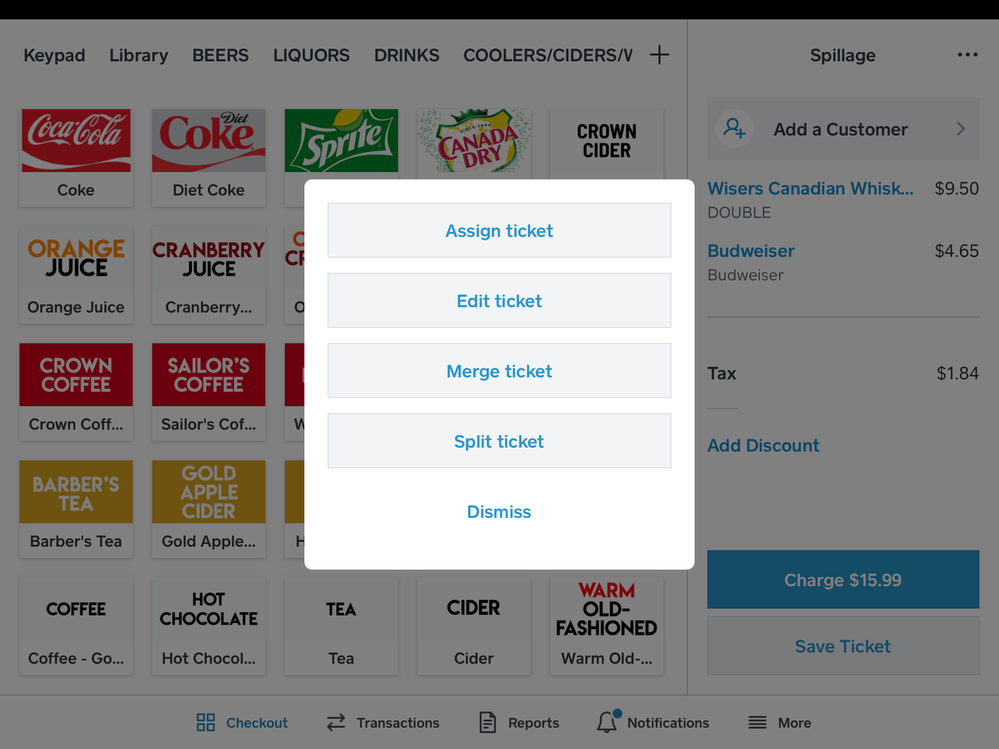The height and width of the screenshot is (749, 999).
Task: Open the Wisers Canadian Whisky line item
Action: [810, 188]
